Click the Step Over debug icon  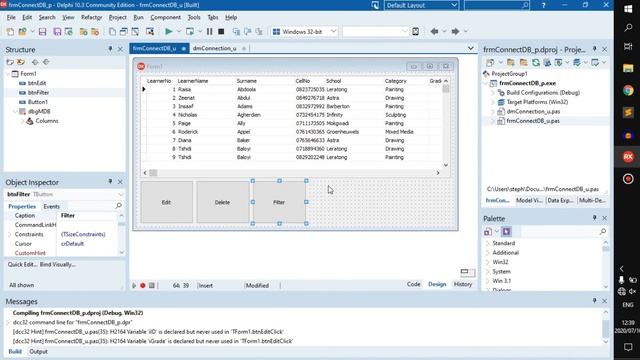tap(247, 31)
